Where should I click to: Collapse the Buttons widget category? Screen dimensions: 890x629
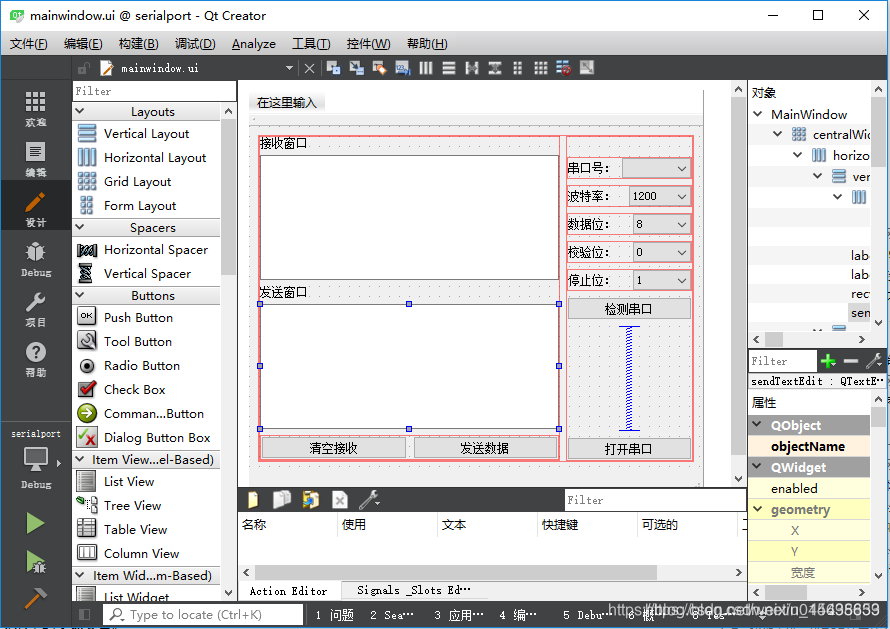pyautogui.click(x=80, y=295)
